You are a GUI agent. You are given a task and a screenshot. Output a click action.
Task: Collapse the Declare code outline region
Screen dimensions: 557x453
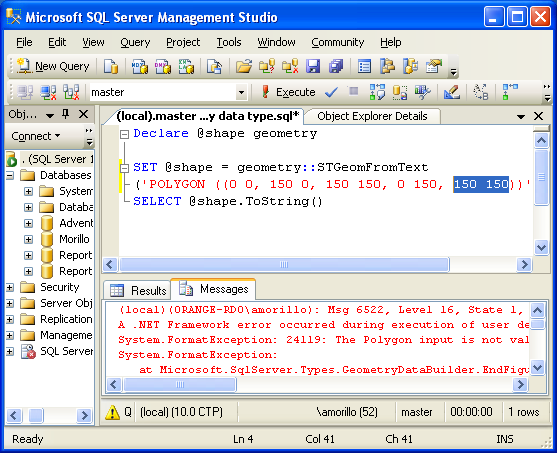click(x=124, y=134)
